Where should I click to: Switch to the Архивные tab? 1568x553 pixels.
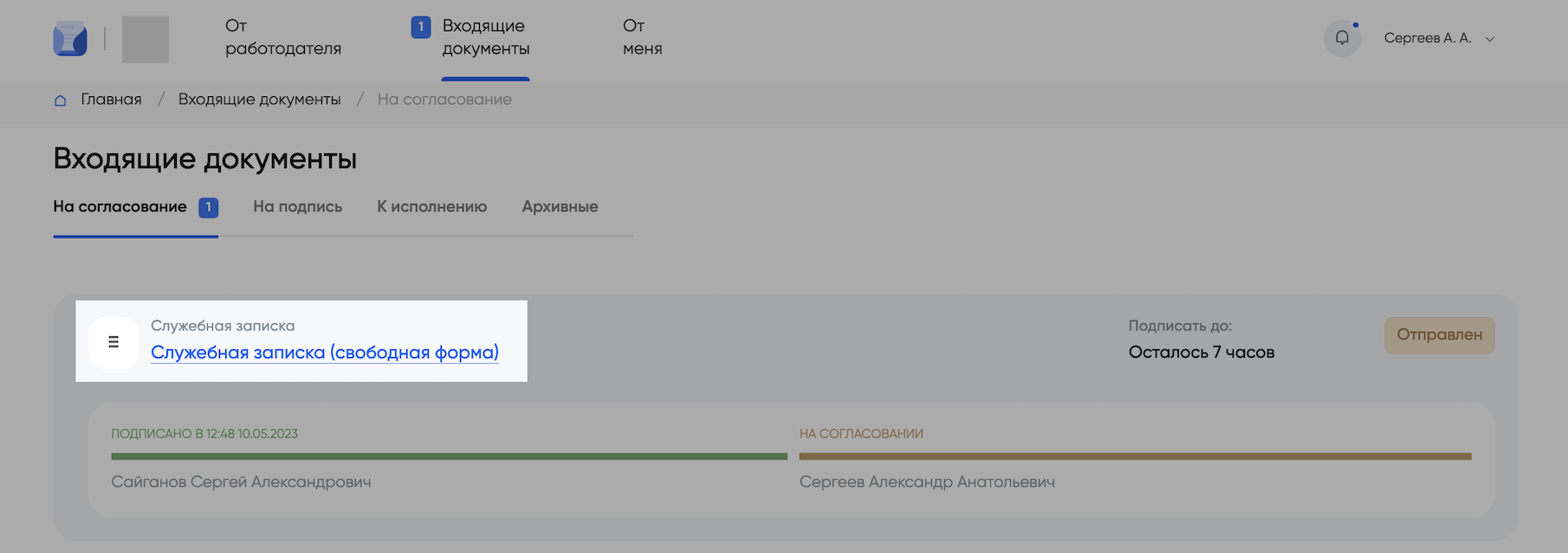click(x=560, y=207)
